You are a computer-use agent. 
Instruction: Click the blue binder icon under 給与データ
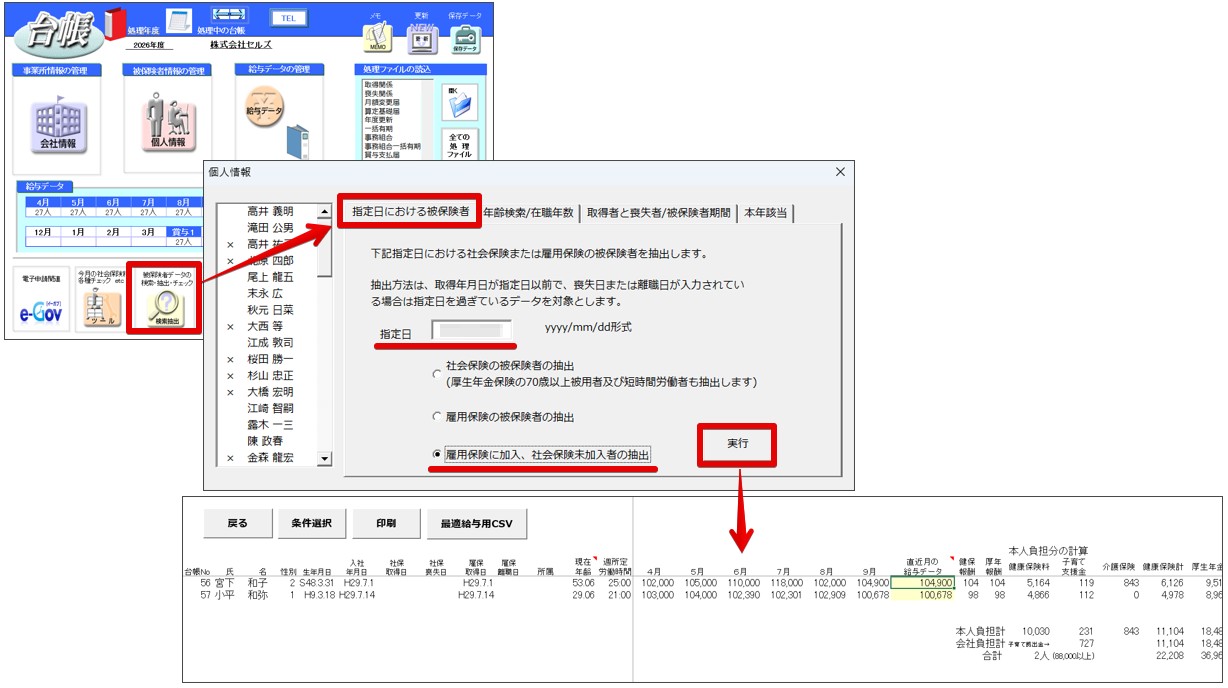pos(297,140)
